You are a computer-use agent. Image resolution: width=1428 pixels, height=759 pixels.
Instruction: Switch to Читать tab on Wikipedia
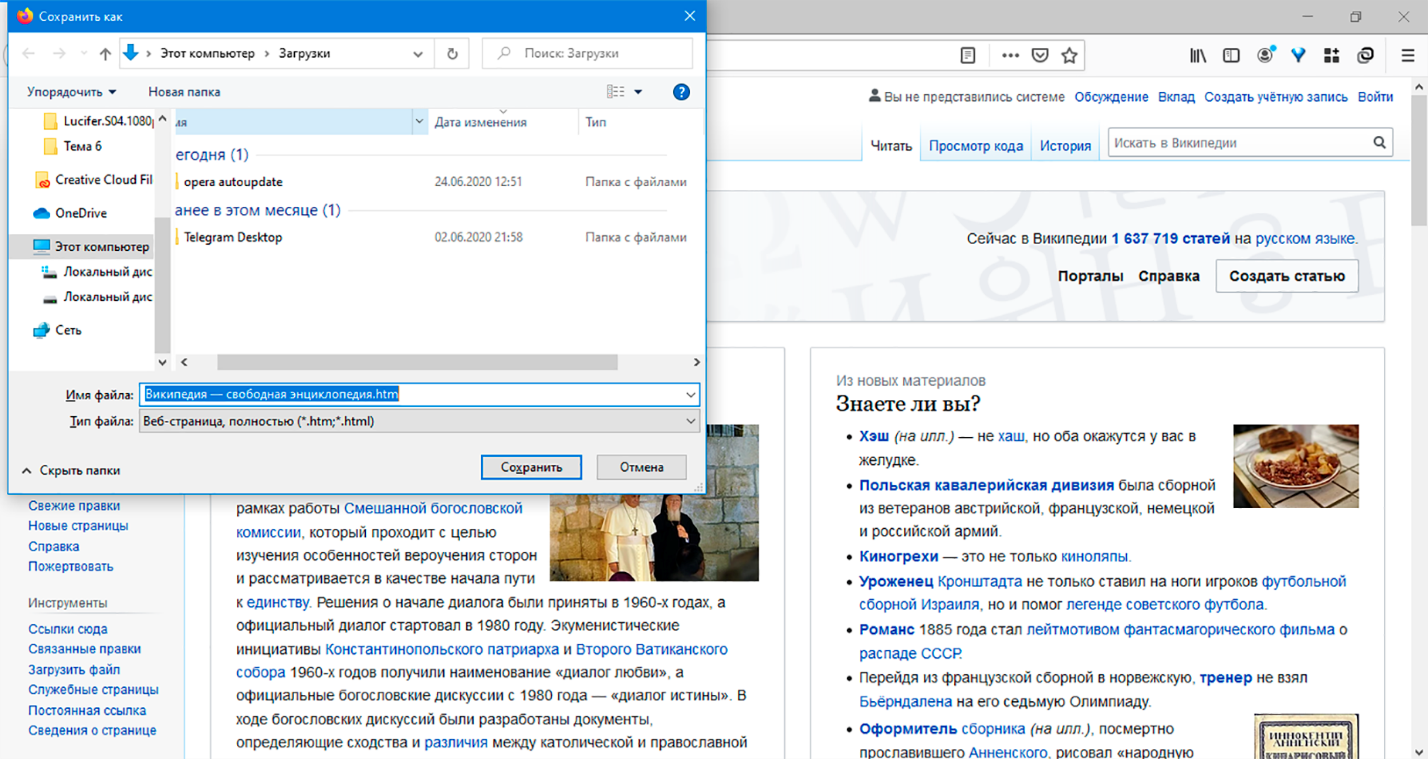point(891,146)
